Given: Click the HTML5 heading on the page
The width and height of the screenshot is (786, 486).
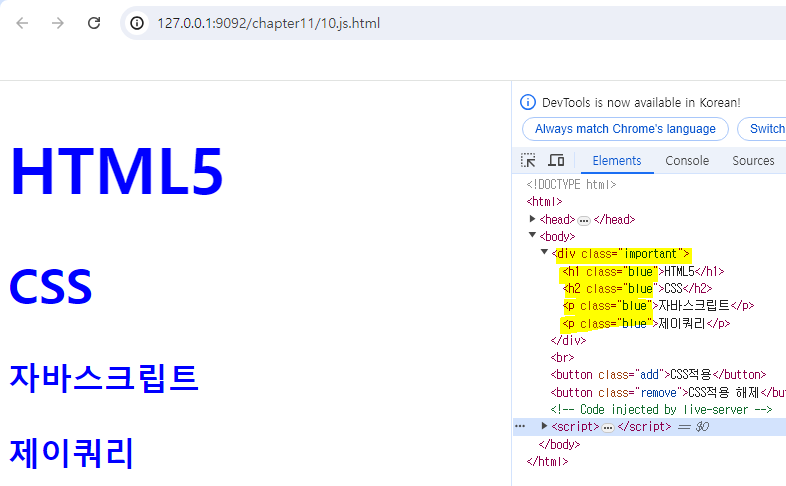Looking at the screenshot, I should [x=116, y=171].
